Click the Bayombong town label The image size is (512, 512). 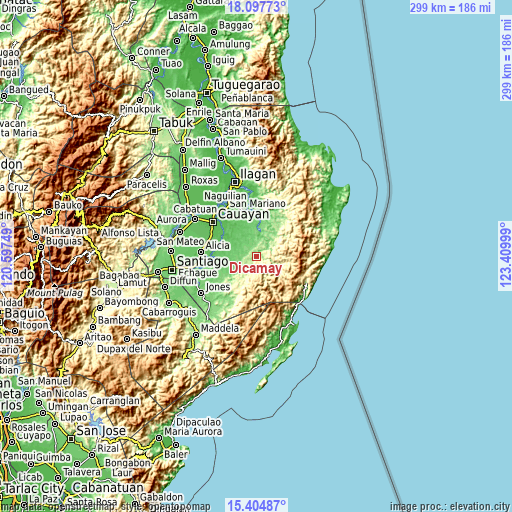pyautogui.click(x=132, y=302)
